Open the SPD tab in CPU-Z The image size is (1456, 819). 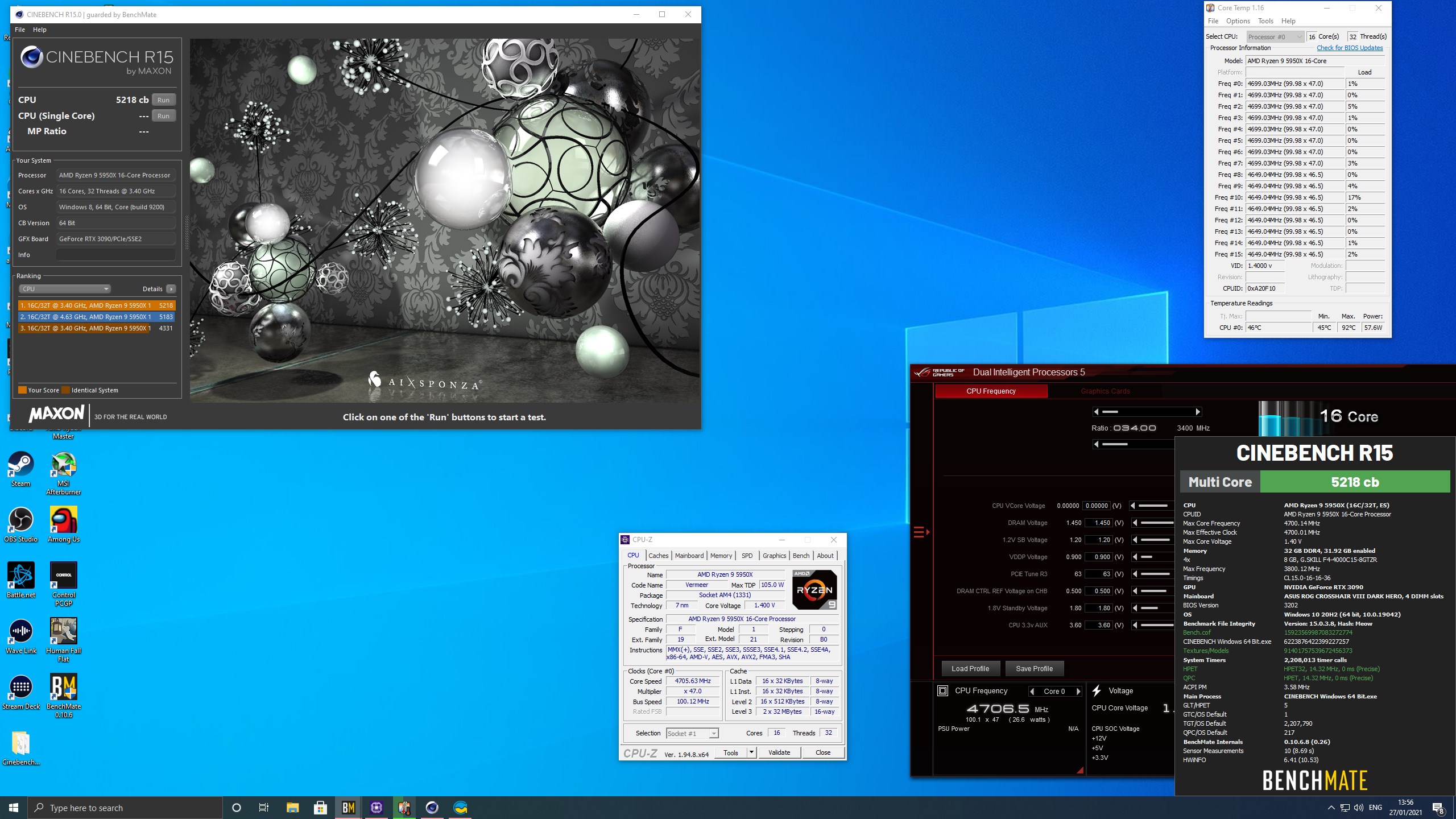coord(747,556)
